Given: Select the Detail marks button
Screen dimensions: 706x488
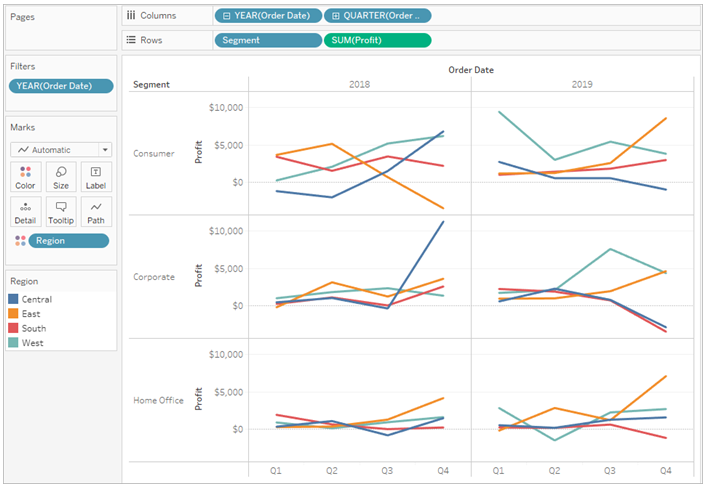Looking at the screenshot, I should coord(25,212).
